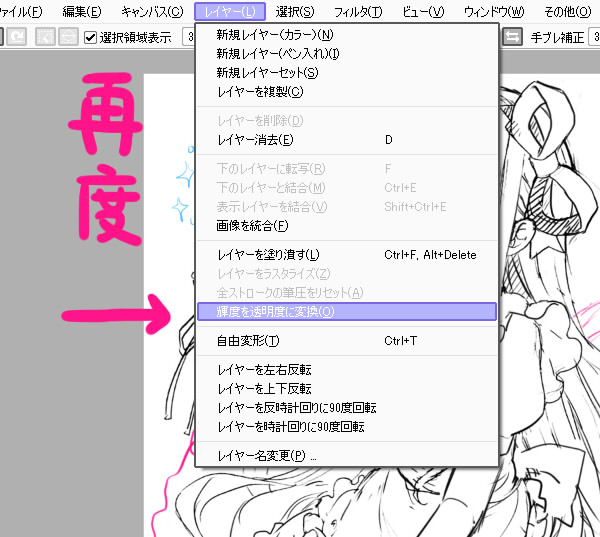Close the レイヤー(L) menu from the menu bar

tap(230, 12)
